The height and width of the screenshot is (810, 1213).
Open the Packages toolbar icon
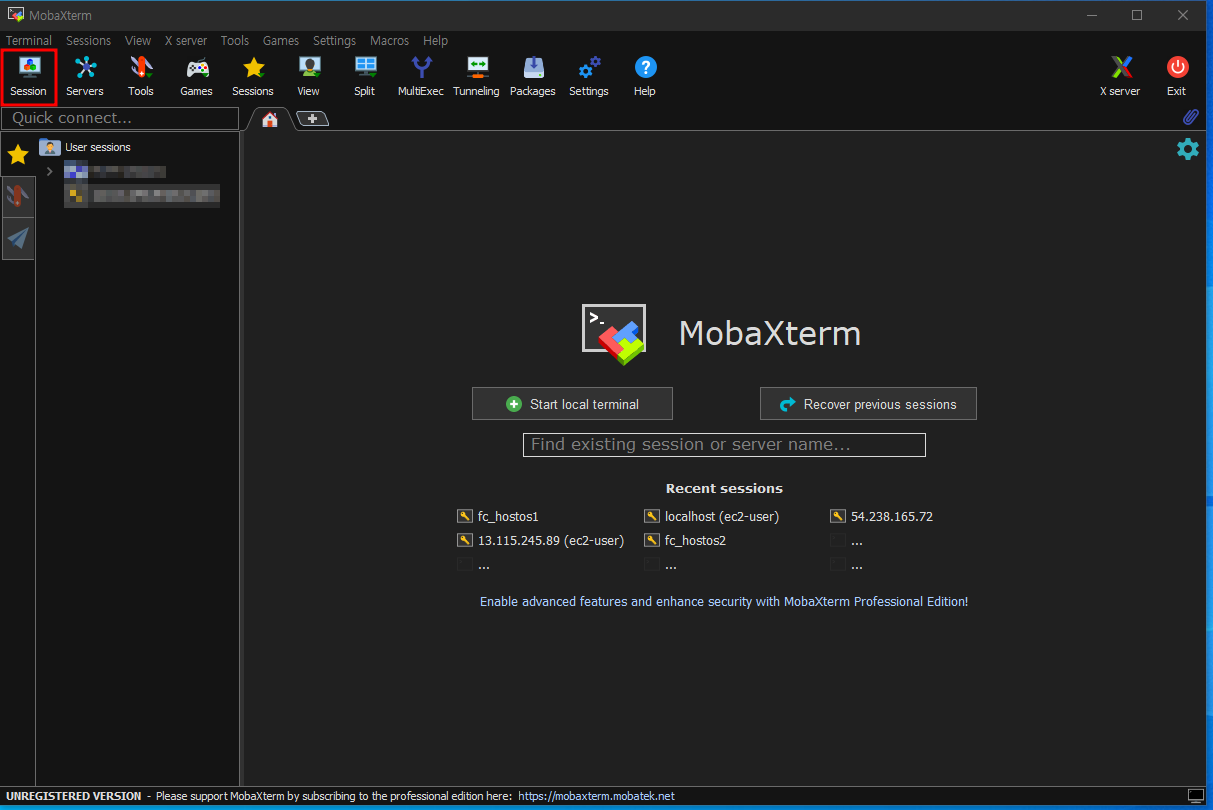point(533,77)
